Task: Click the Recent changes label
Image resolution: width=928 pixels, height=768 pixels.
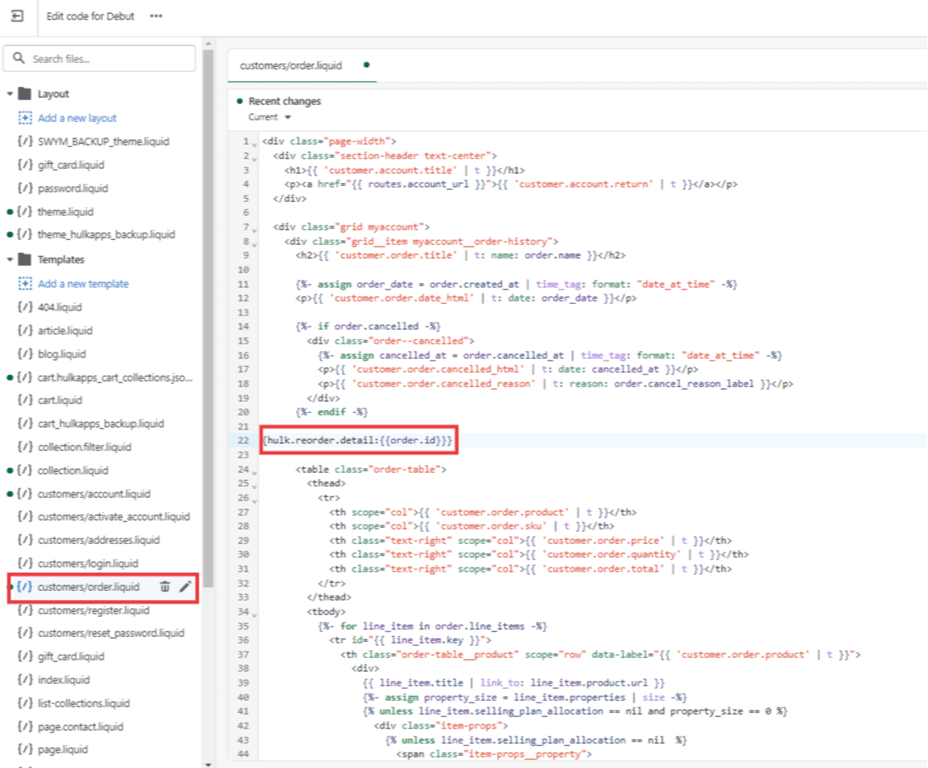Action: (285, 101)
